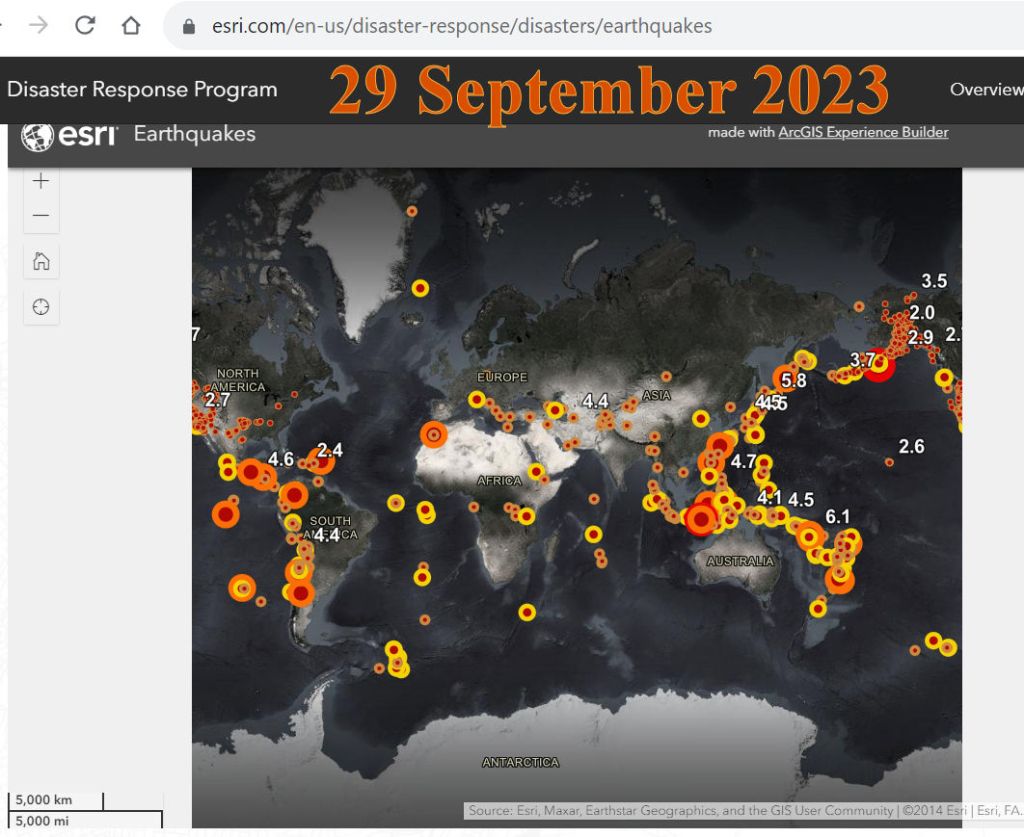Open the Disaster Response Program heading
1024x837 pixels.
pyautogui.click(x=142, y=89)
